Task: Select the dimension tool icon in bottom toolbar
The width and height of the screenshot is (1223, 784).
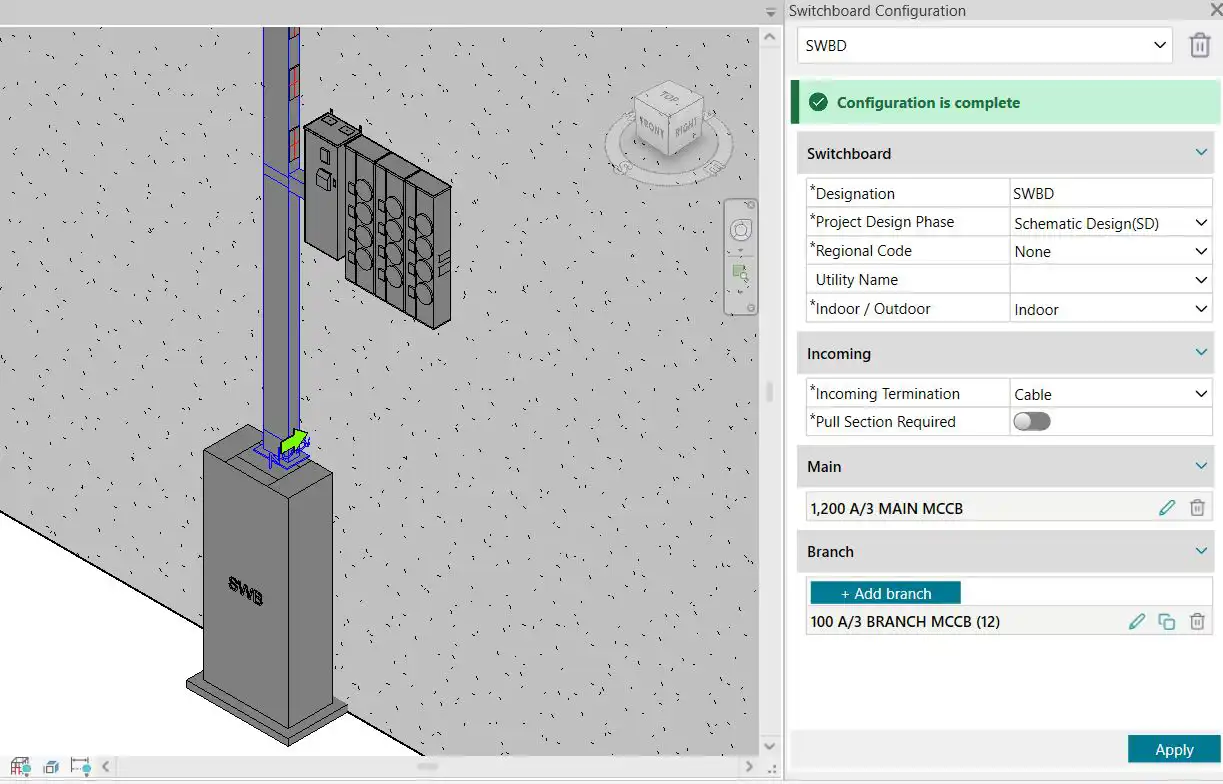Action: [78, 766]
